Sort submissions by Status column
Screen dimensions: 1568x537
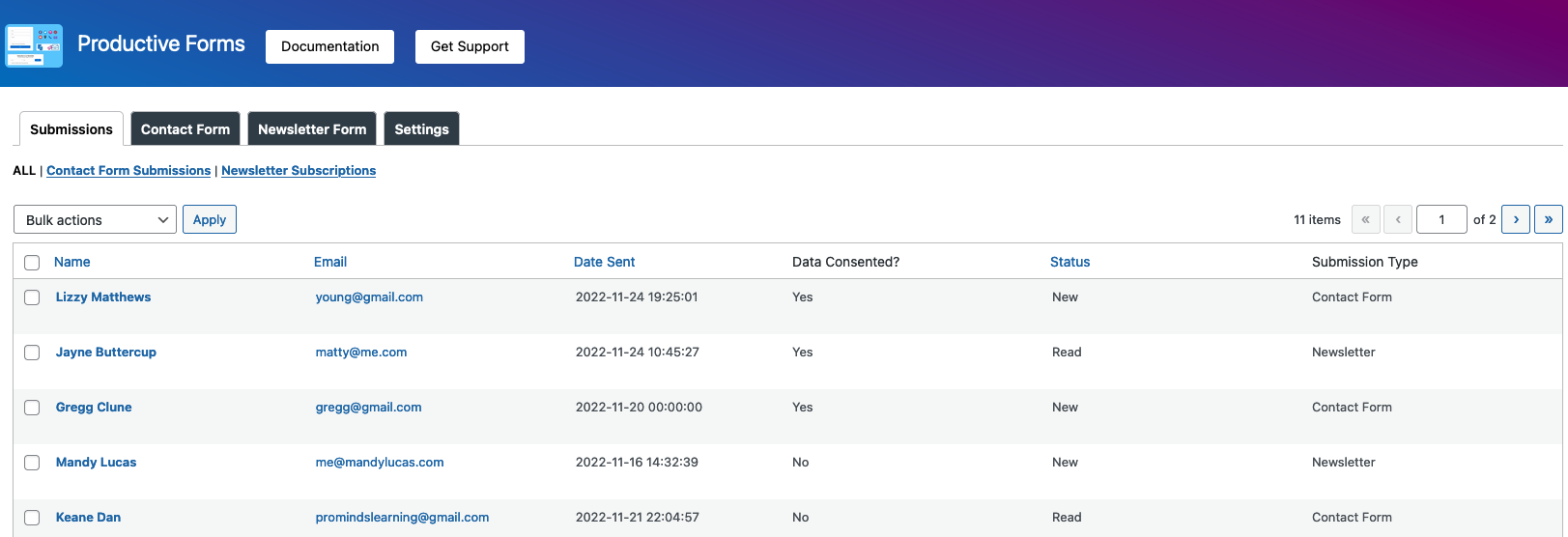pos(1069,262)
